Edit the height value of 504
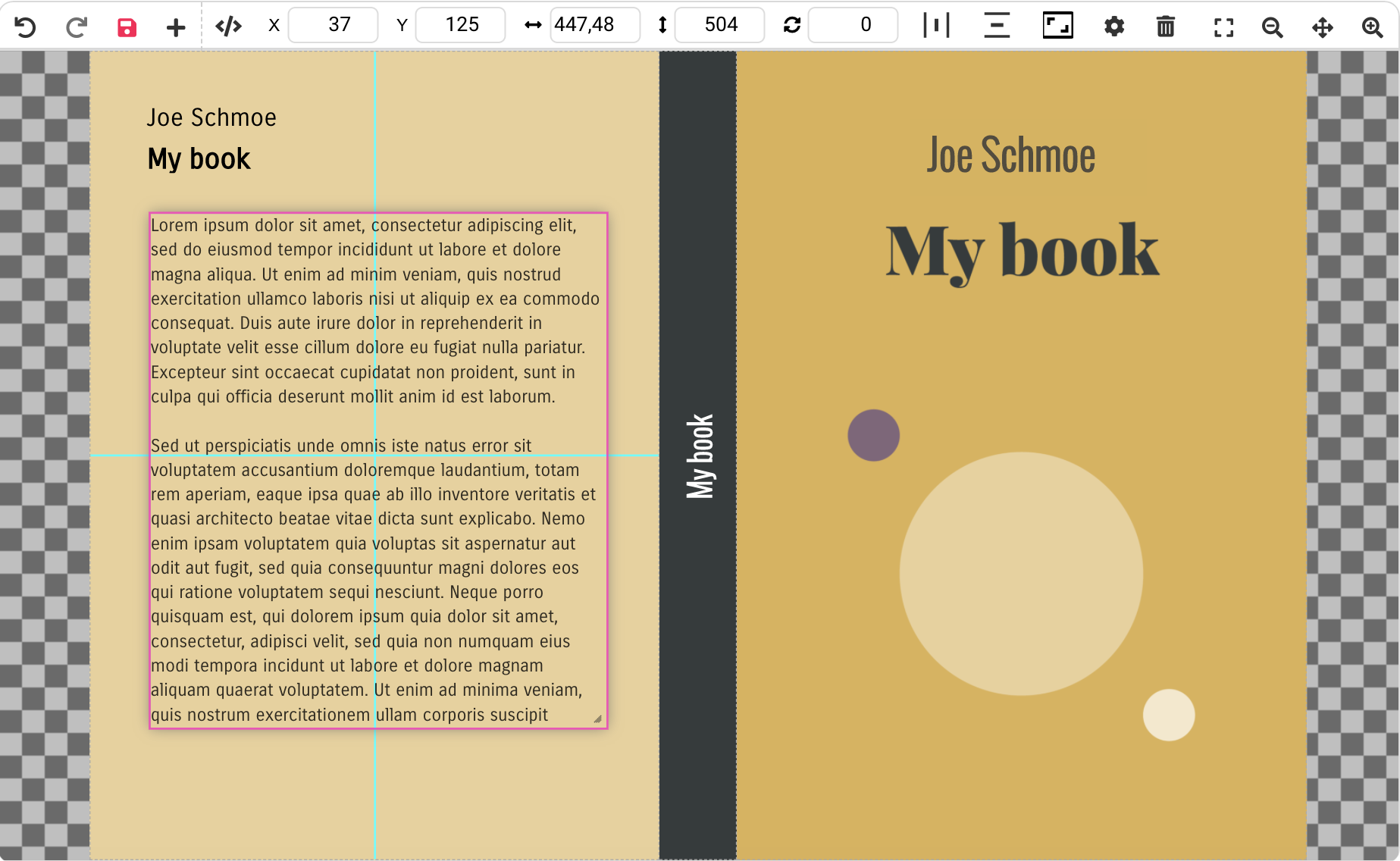The image size is (1400, 861). click(x=719, y=25)
